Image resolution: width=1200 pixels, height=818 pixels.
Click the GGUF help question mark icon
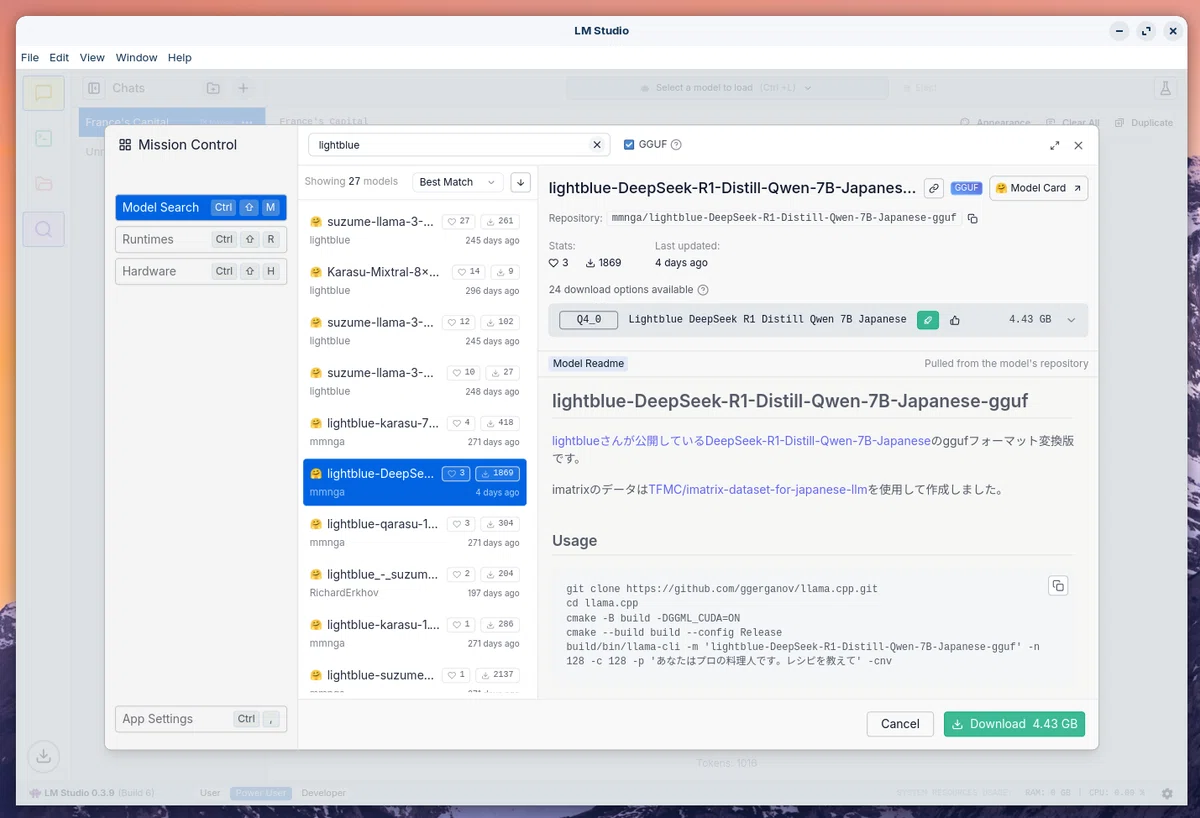(676, 145)
